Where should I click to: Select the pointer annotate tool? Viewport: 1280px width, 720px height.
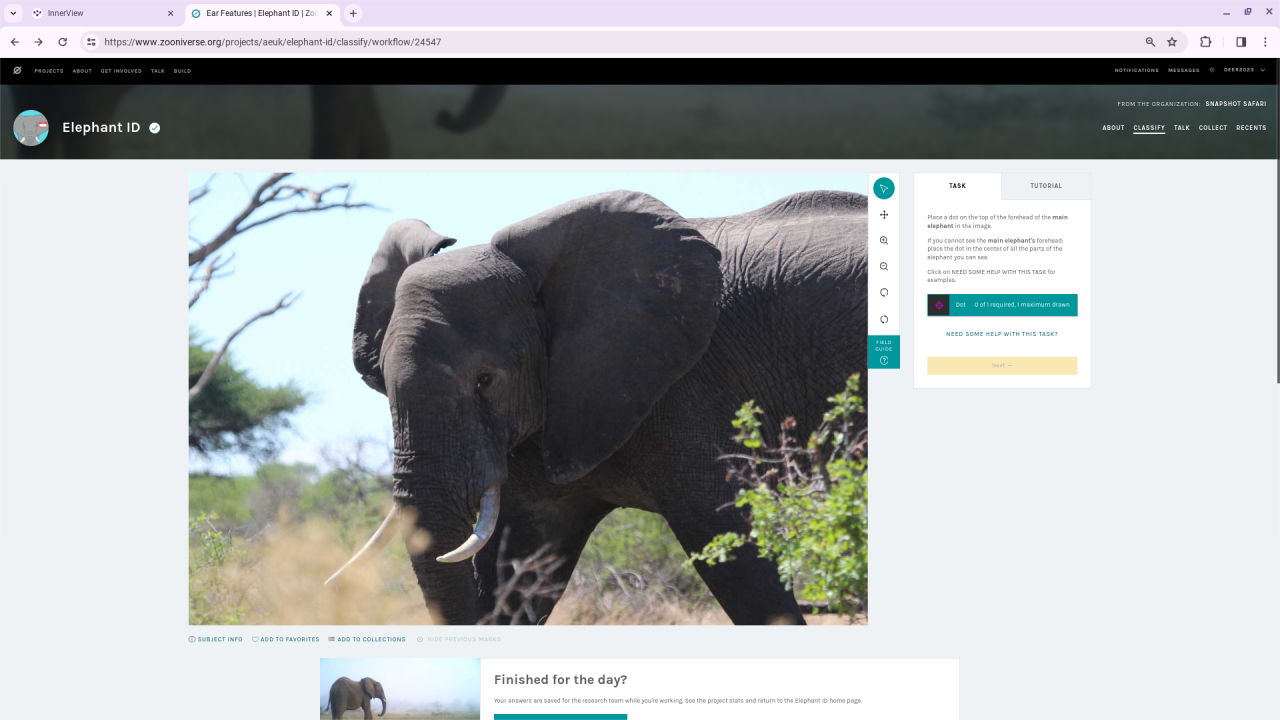884,188
